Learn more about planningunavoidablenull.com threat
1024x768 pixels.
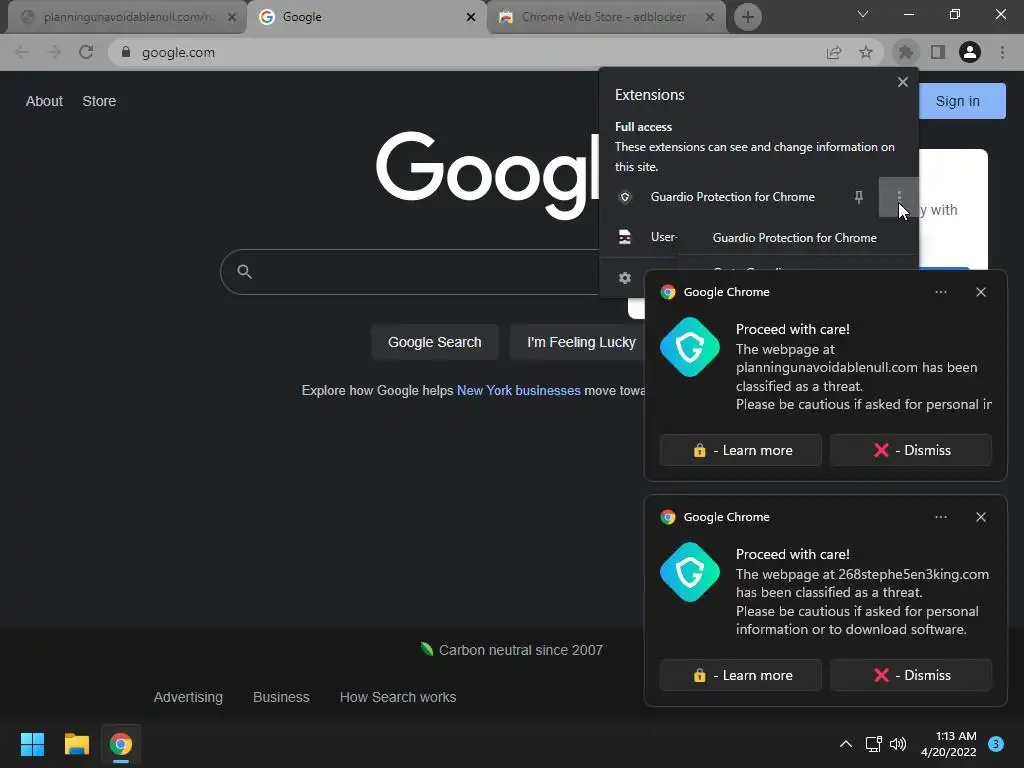[x=741, y=450]
